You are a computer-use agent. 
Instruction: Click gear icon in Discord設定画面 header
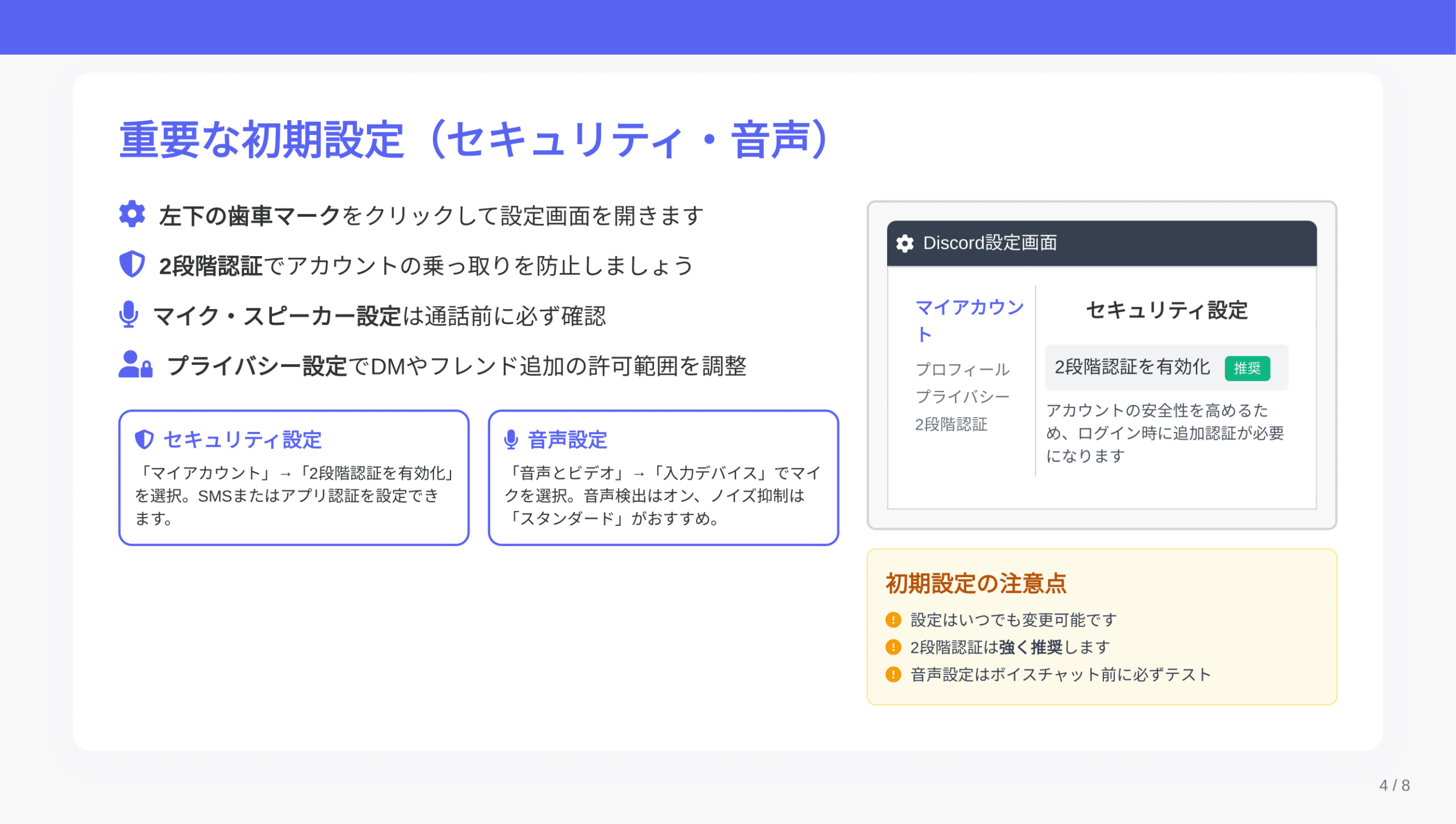[x=905, y=244]
